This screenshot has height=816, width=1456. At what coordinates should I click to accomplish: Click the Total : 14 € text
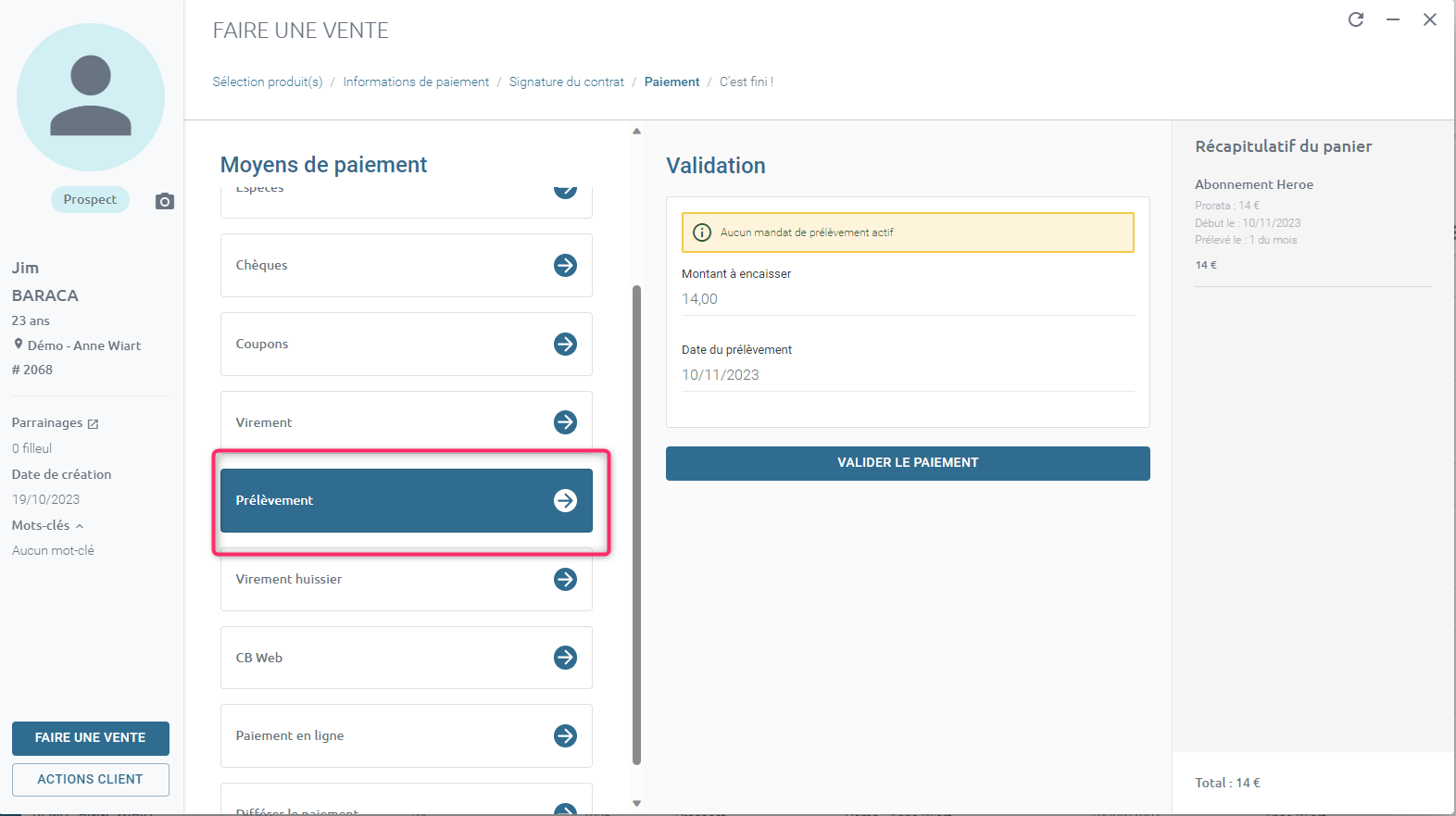(x=1227, y=783)
